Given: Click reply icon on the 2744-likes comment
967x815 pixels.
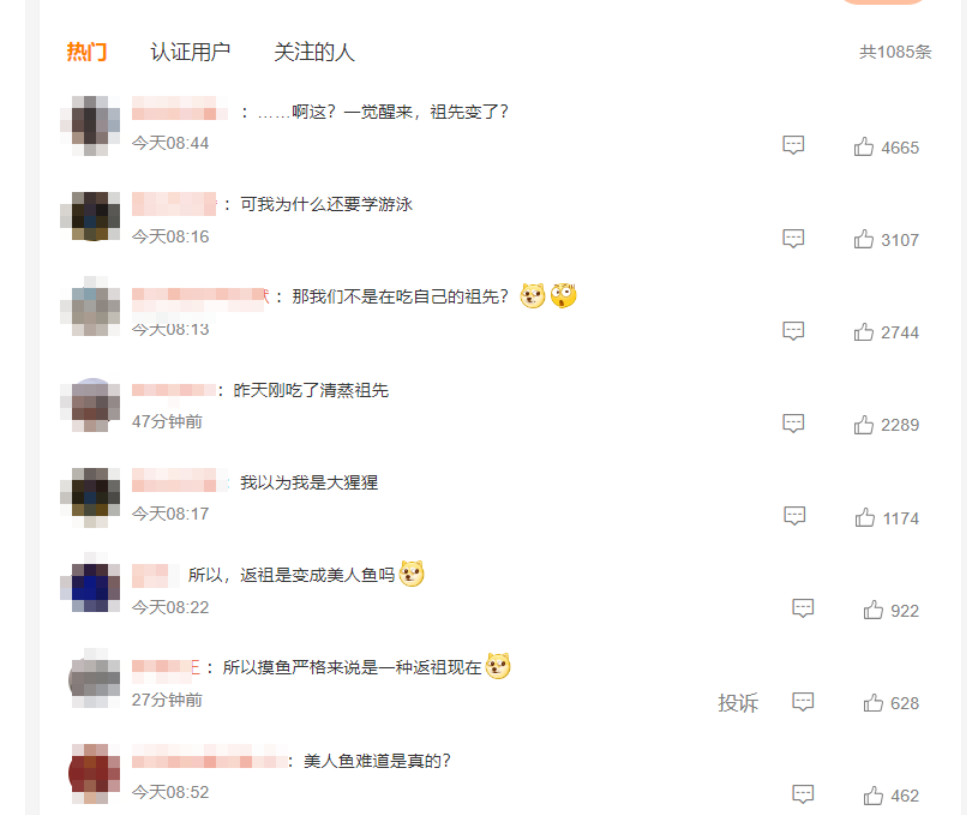Looking at the screenshot, I should (793, 331).
